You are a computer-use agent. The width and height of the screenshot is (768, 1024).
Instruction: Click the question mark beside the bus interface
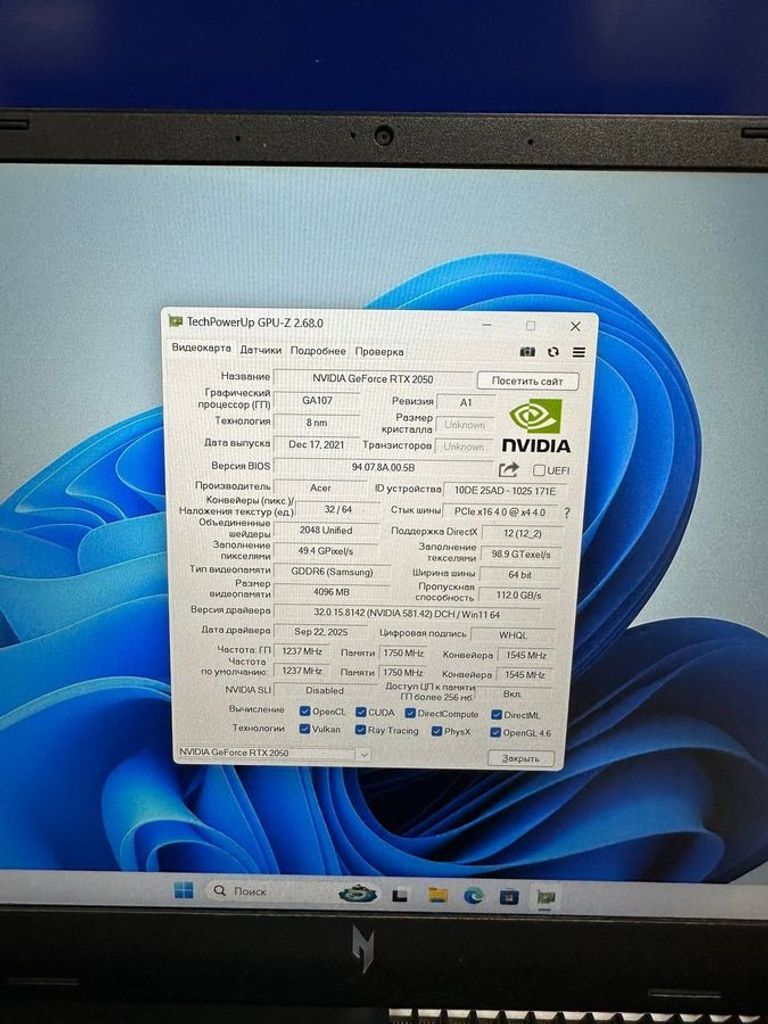tap(566, 513)
